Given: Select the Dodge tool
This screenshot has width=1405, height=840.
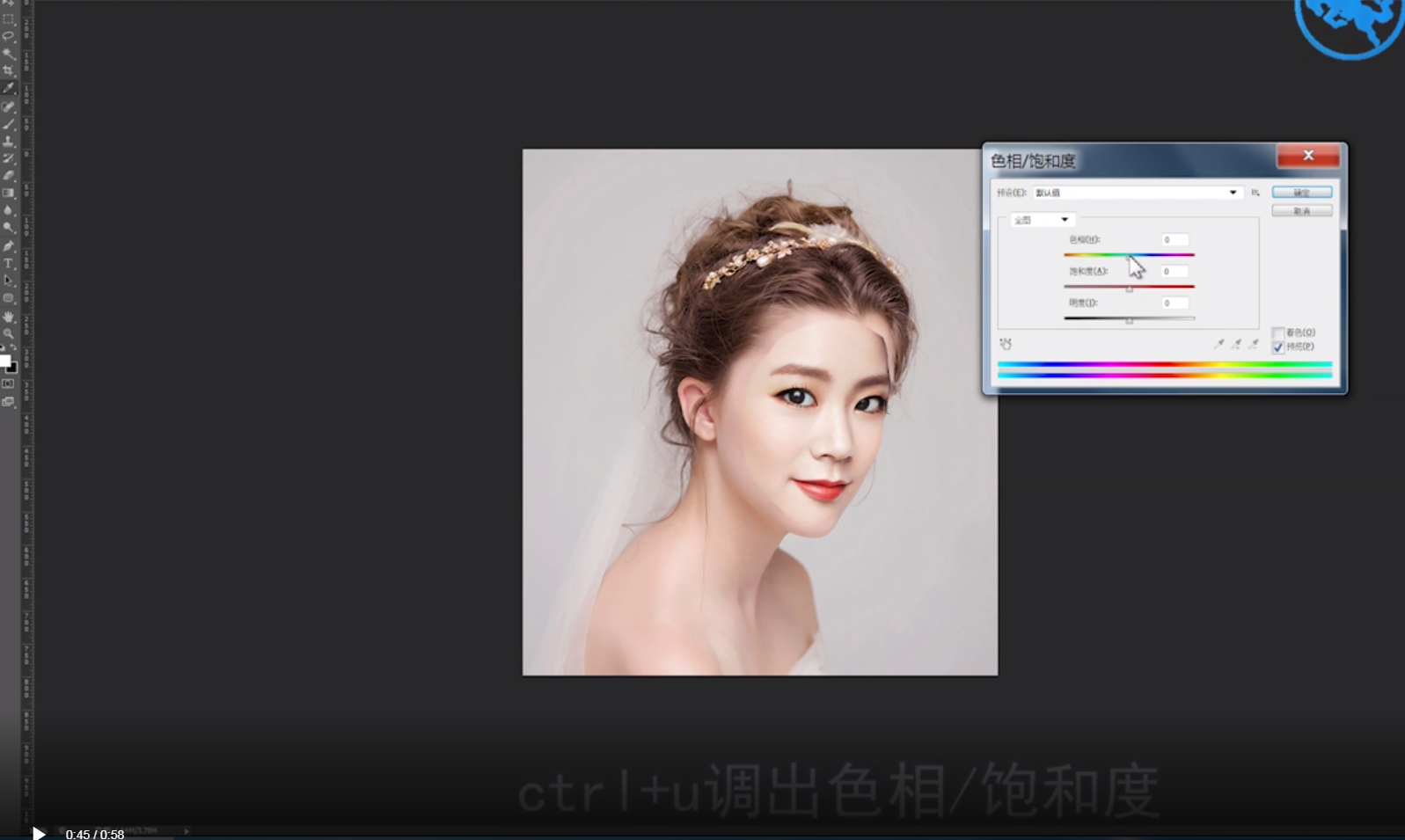Looking at the screenshot, I should tap(9, 228).
